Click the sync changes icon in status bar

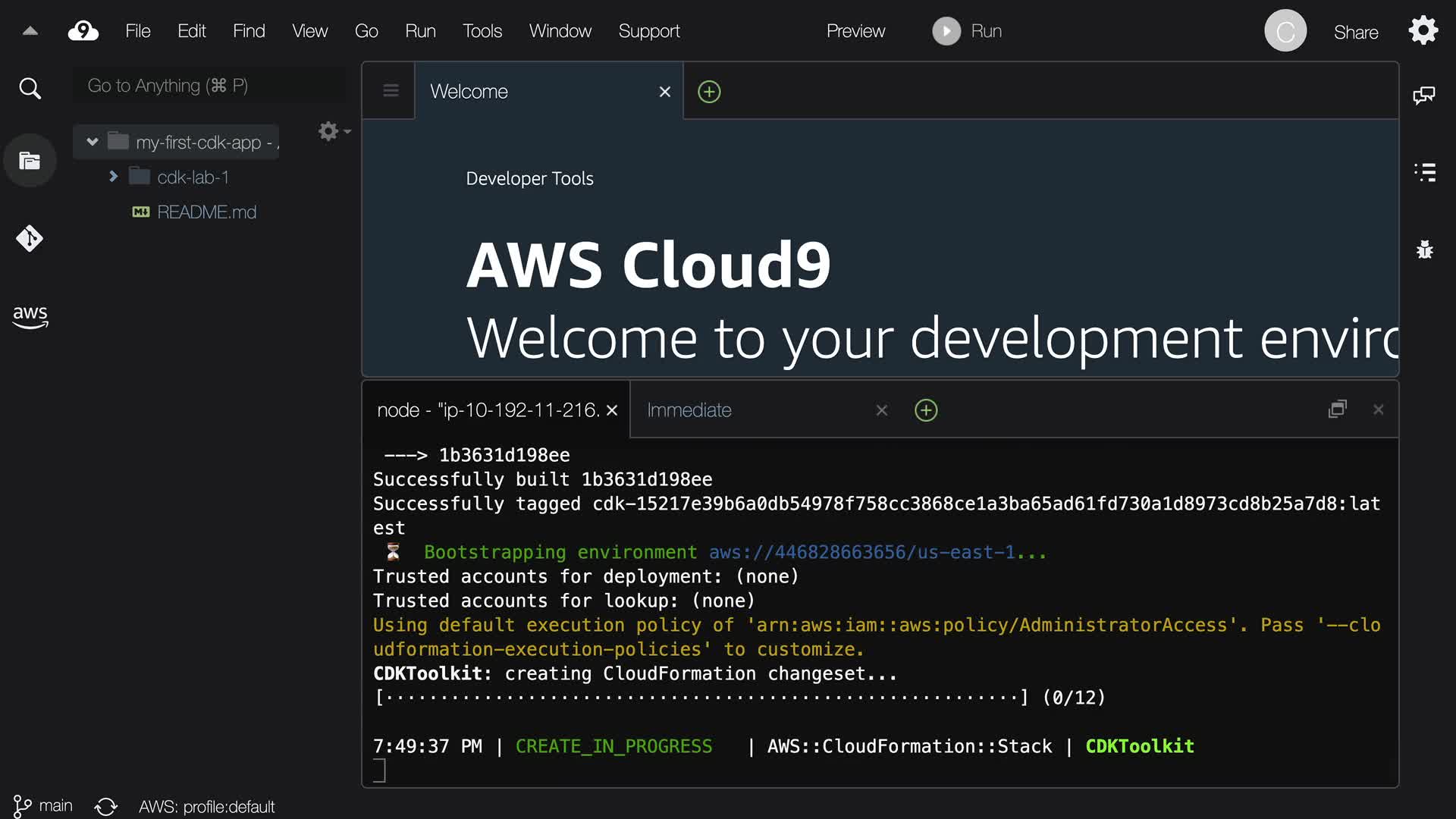click(106, 806)
